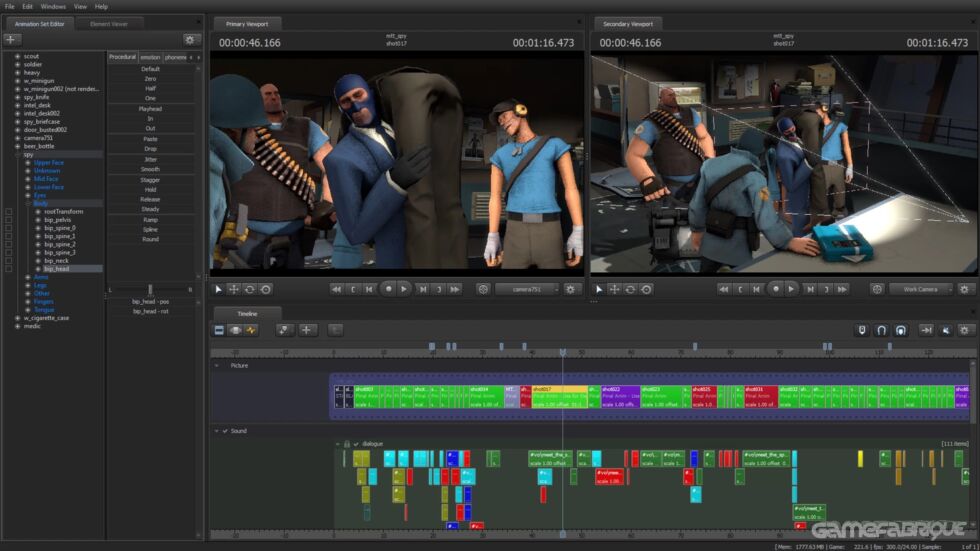980x551 pixels.
Task: Toggle checkbox beside bip_spine_1
Action: point(9,236)
